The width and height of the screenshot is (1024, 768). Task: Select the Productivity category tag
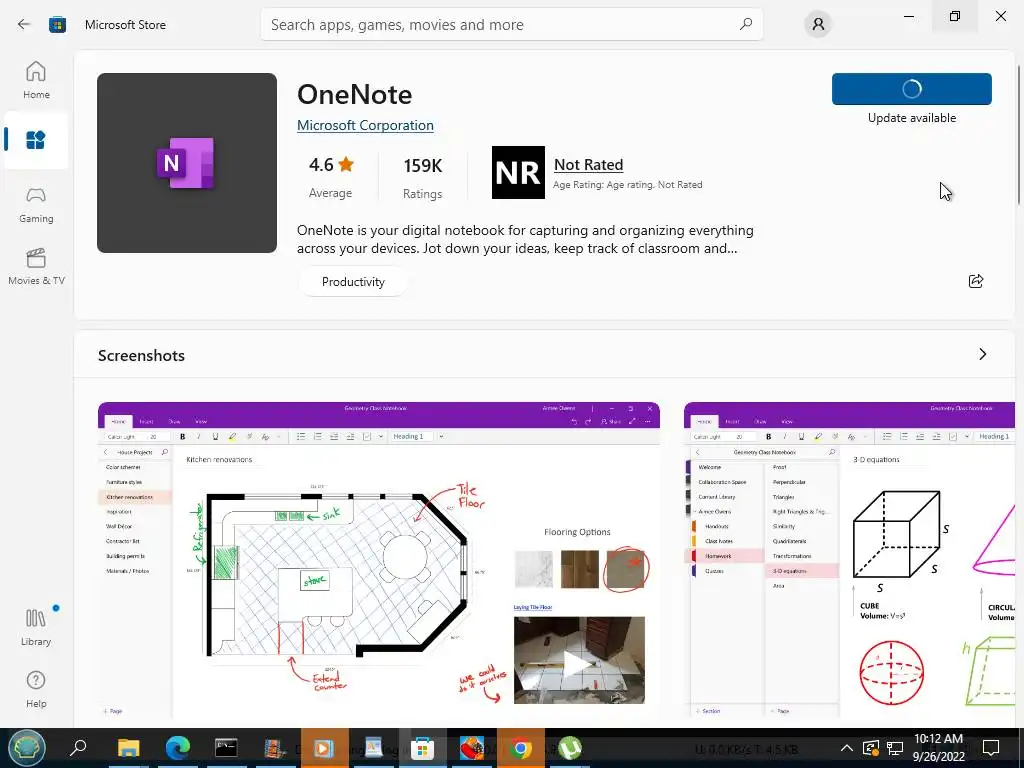(353, 281)
